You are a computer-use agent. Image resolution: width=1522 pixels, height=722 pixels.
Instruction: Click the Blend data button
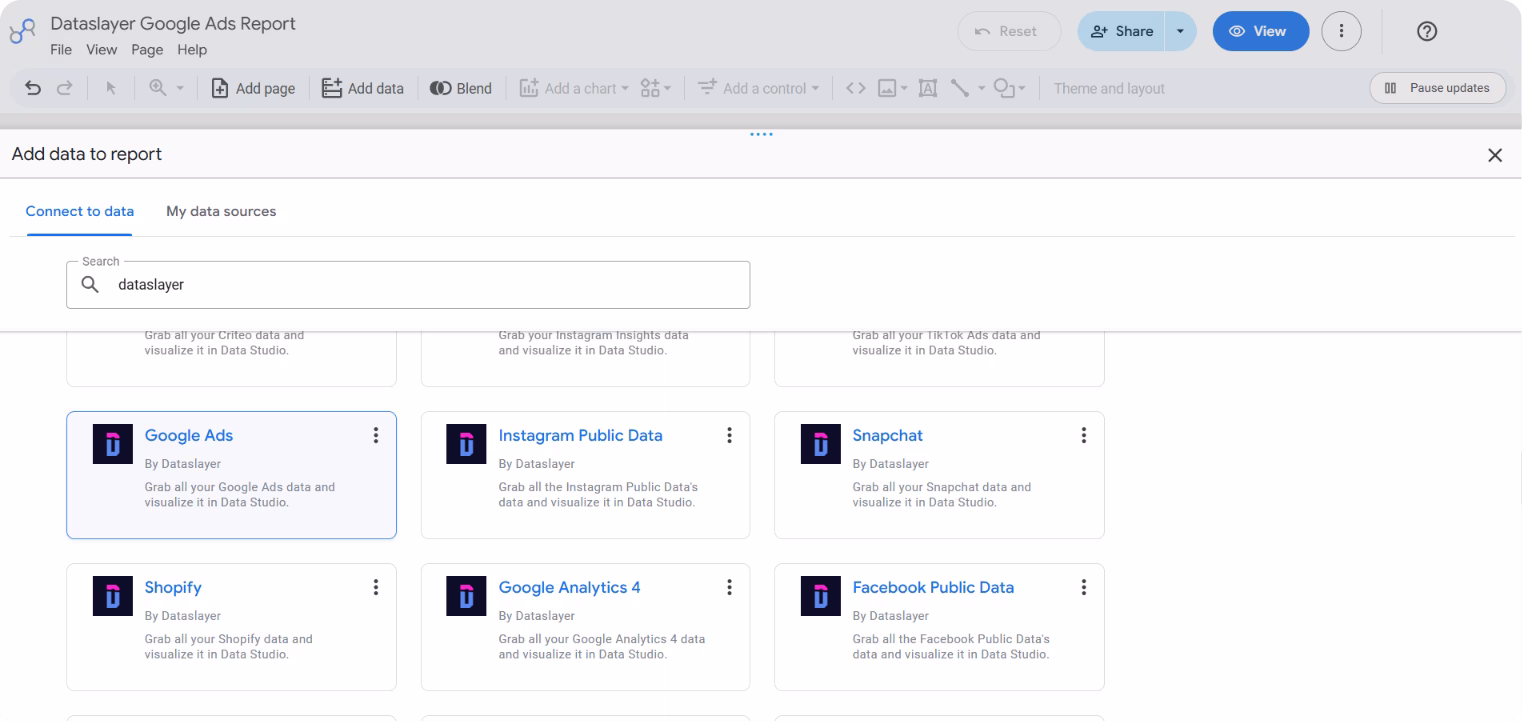coord(461,88)
